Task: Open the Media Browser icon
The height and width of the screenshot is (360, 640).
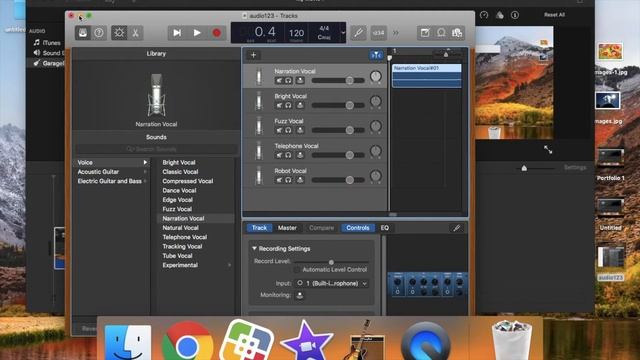Action: (457, 33)
